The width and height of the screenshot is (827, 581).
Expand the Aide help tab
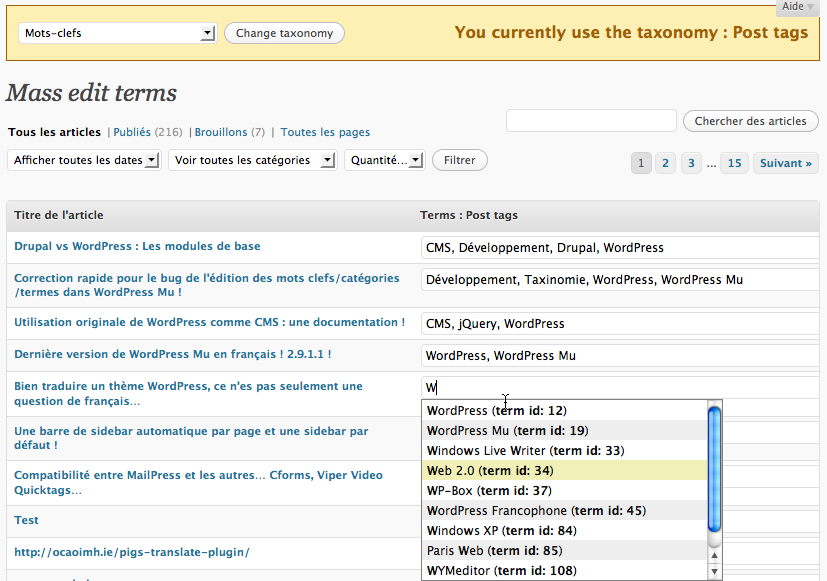[798, 7]
